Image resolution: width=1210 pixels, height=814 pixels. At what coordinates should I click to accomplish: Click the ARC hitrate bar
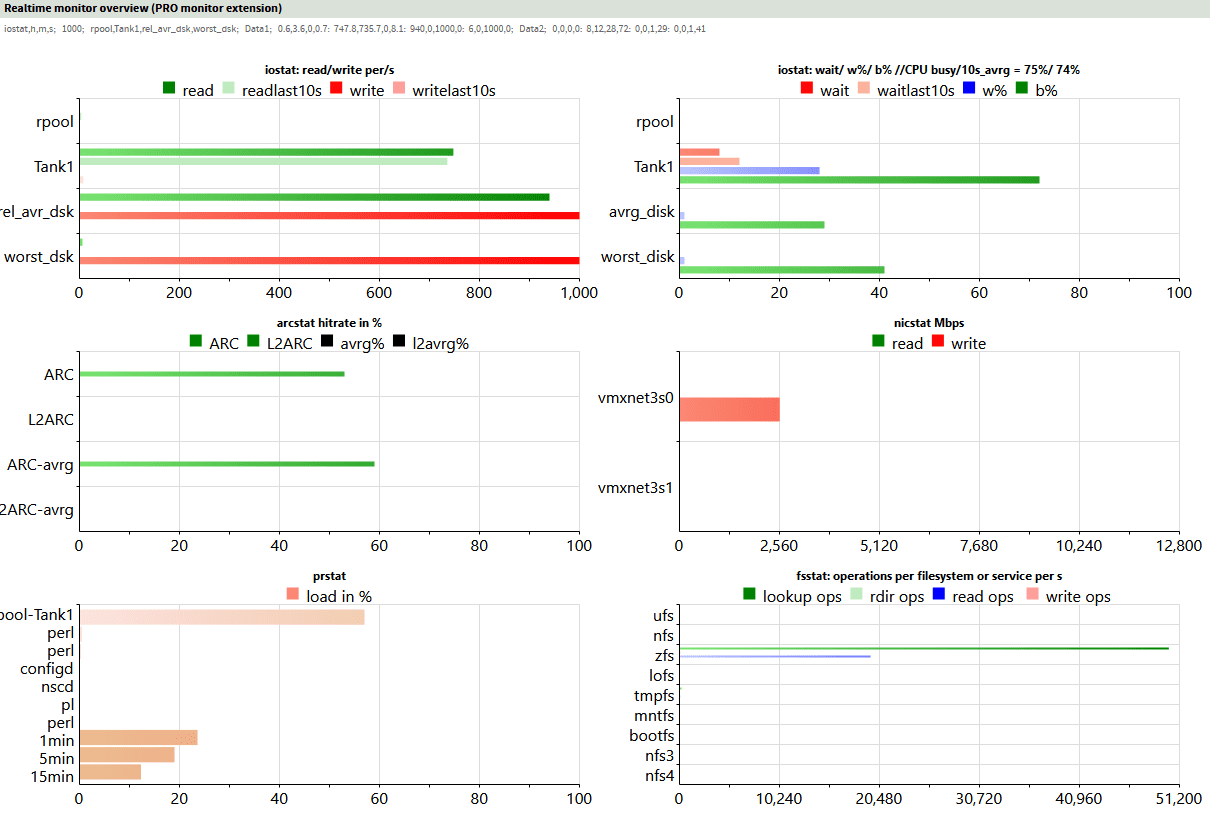[212, 374]
